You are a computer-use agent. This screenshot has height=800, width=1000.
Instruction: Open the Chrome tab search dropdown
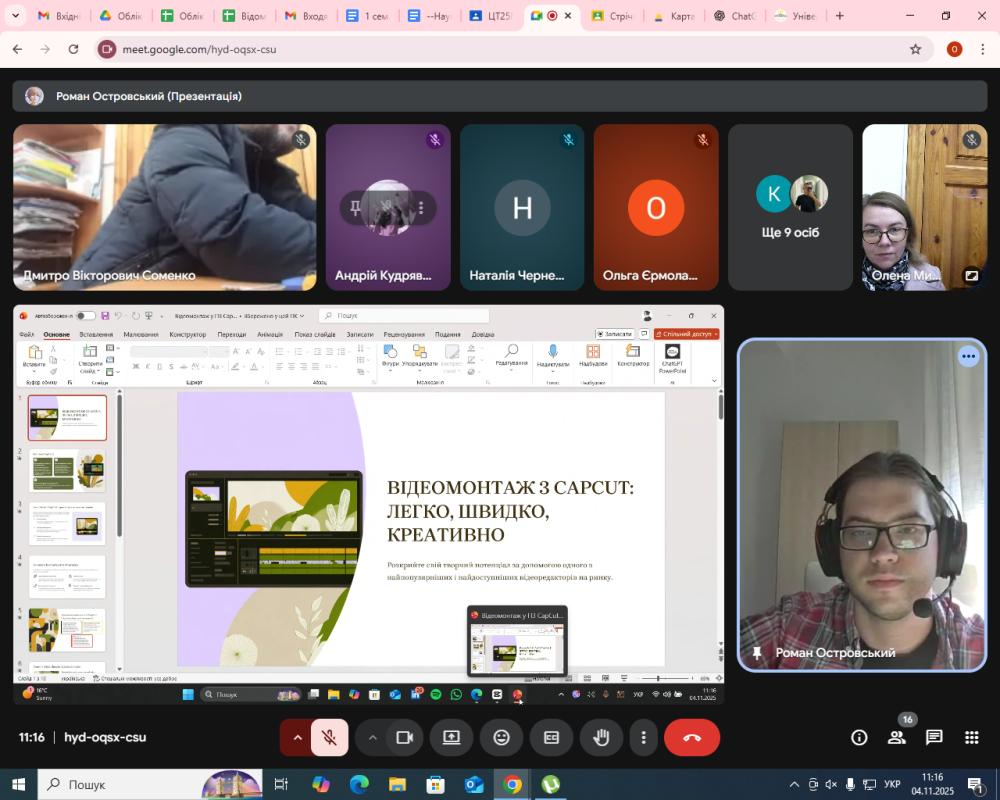15,16
